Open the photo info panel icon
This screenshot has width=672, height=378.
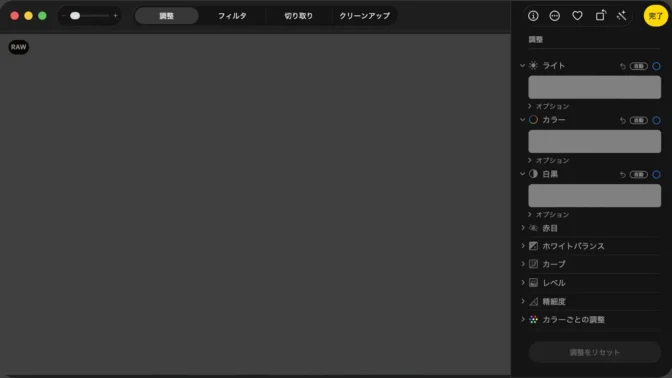point(533,16)
